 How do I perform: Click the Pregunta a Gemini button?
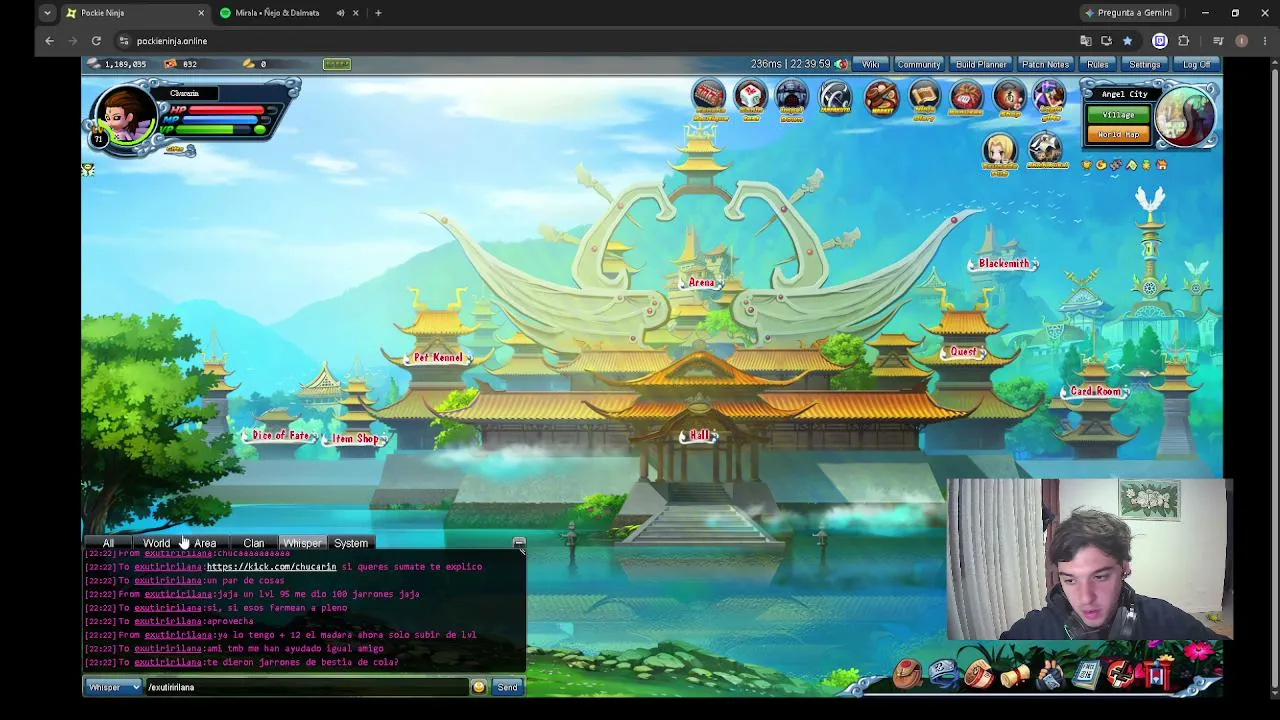(1128, 13)
